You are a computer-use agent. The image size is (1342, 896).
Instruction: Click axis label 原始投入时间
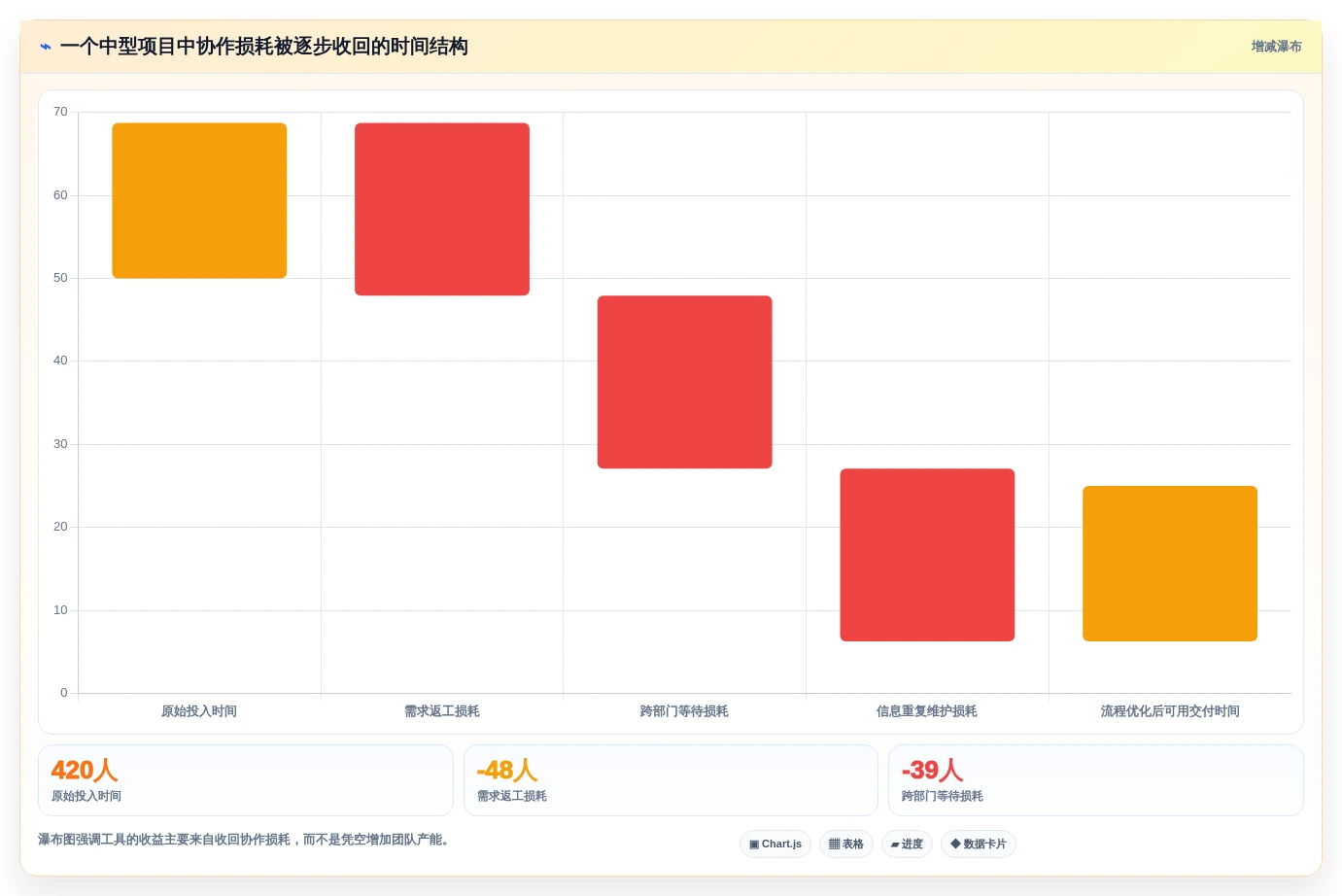pyautogui.click(x=199, y=711)
